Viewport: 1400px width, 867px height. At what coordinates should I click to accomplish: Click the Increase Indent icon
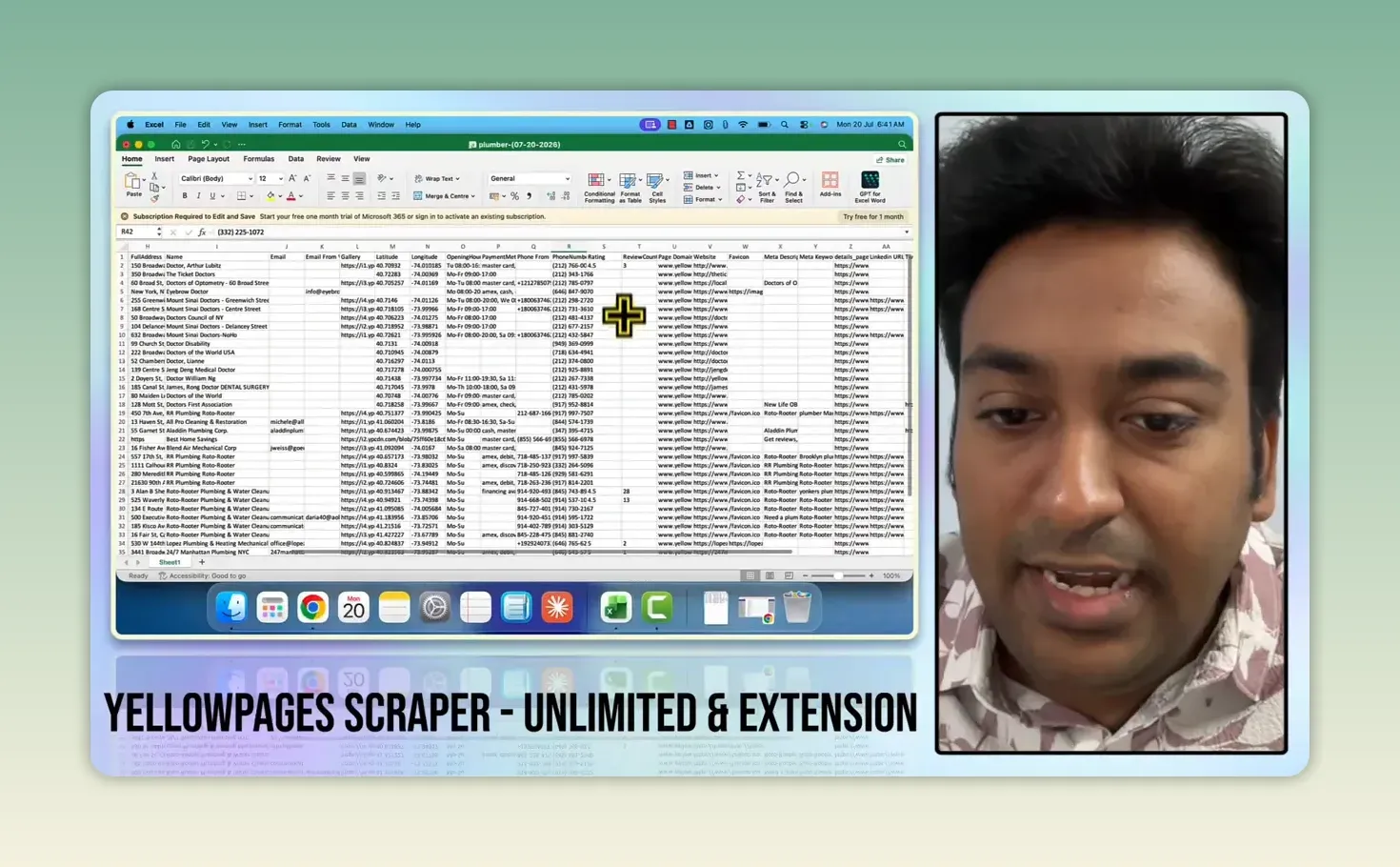pyautogui.click(x=395, y=196)
